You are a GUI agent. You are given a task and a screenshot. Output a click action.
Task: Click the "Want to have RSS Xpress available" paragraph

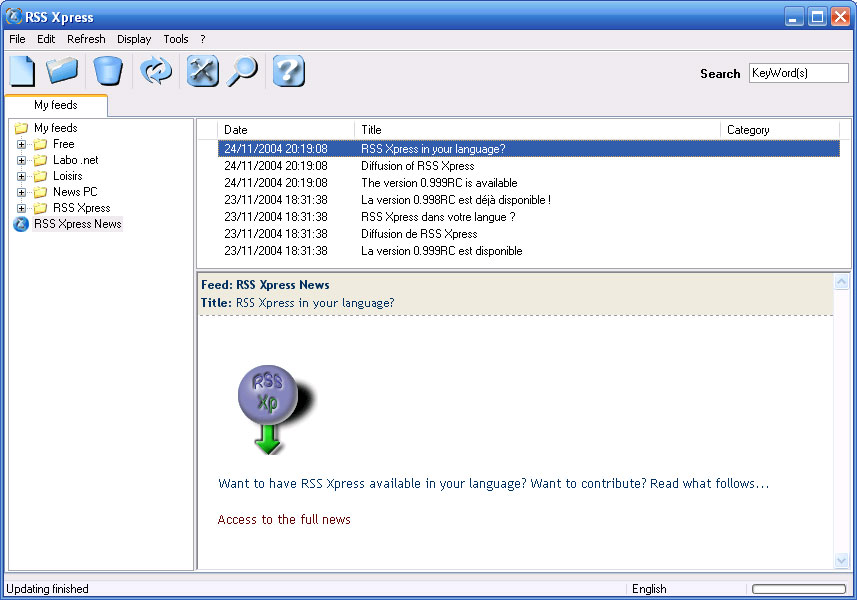(x=494, y=484)
